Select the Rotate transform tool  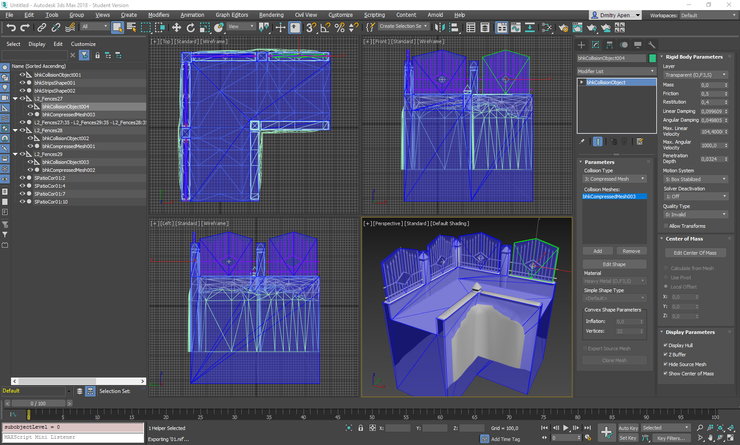190,28
